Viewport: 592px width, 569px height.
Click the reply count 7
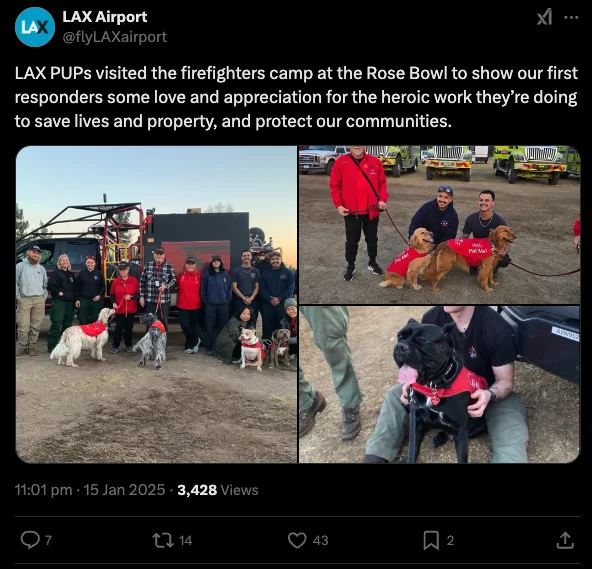(x=48, y=540)
